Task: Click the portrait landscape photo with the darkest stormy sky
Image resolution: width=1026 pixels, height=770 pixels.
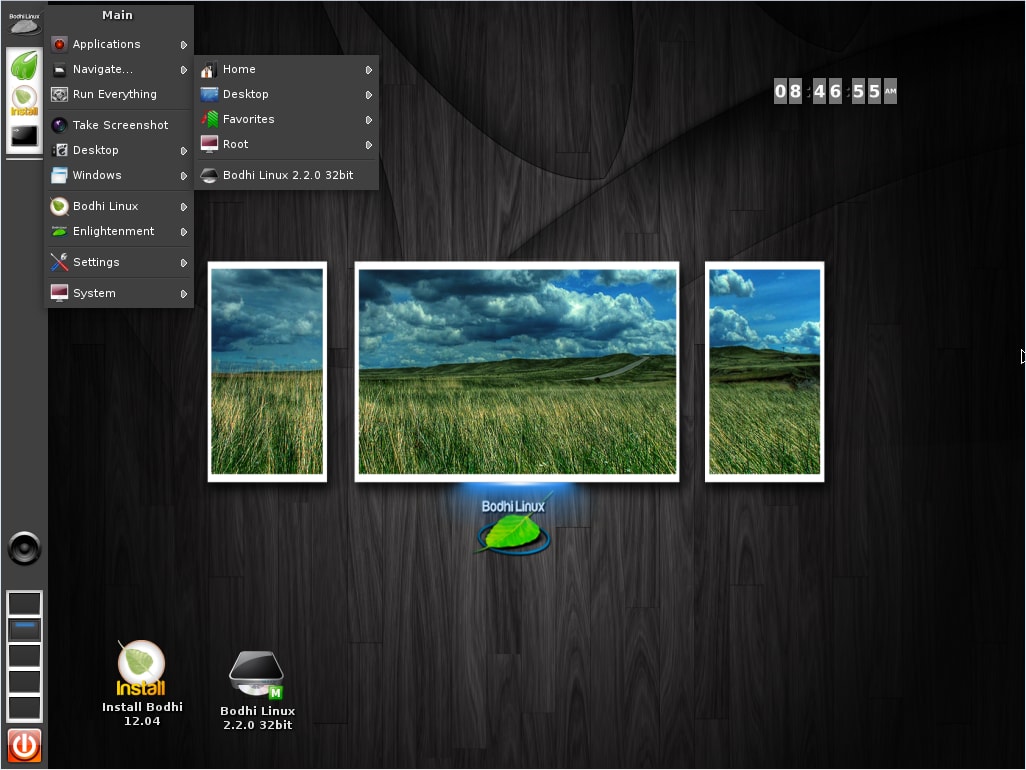Action: coord(267,372)
